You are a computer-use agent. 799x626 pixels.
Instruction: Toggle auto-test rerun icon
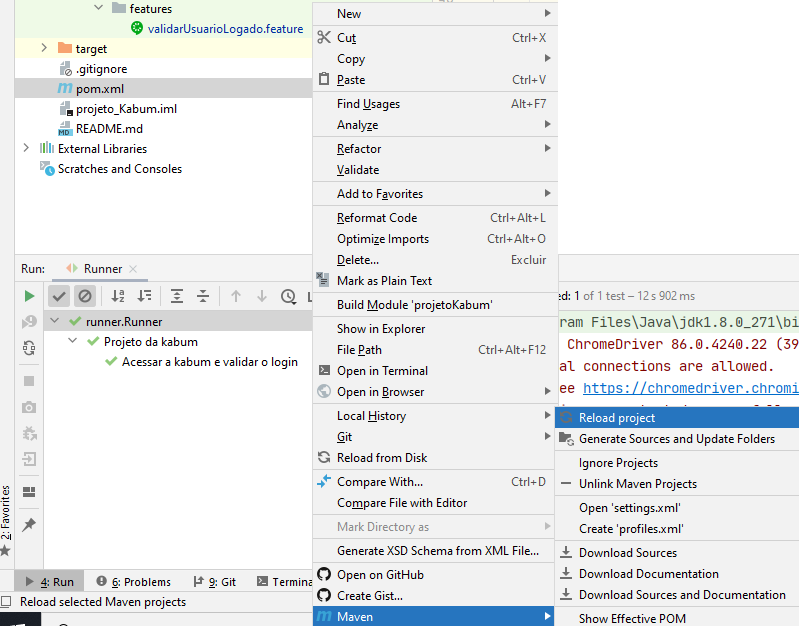coord(29,348)
